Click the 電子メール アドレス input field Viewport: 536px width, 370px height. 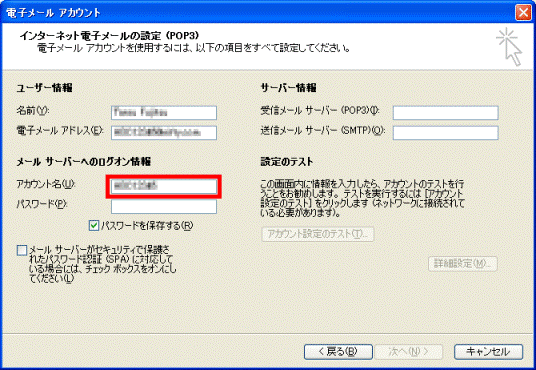tap(164, 133)
